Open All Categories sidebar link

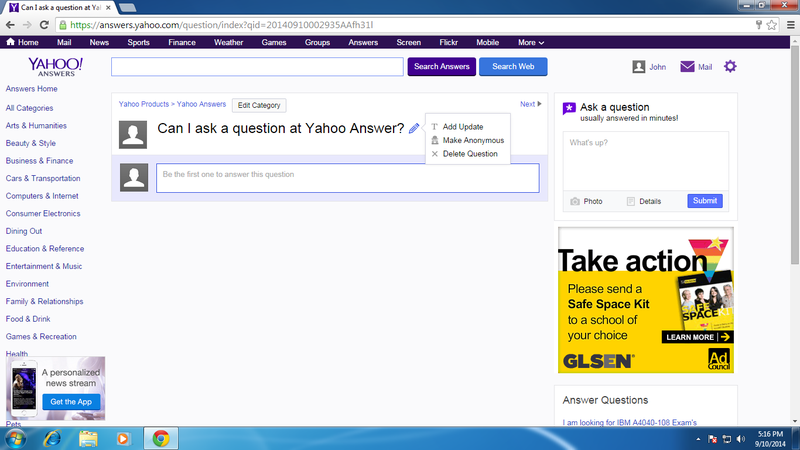pos(29,108)
